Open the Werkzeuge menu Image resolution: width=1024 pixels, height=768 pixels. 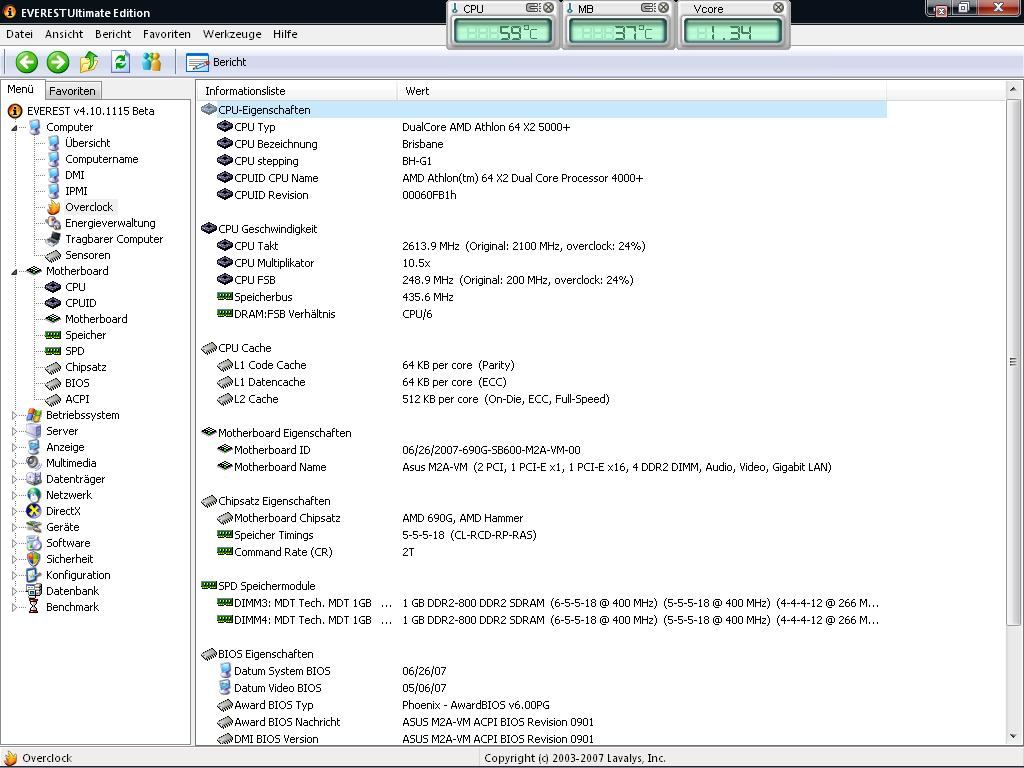point(232,34)
